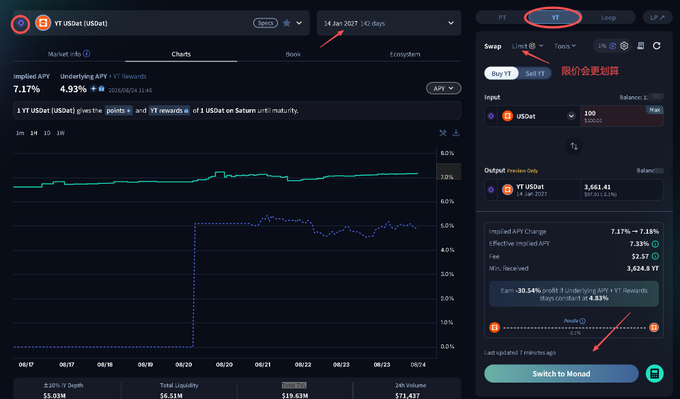
Task: Switch to the Loop mode
Action: (608, 18)
